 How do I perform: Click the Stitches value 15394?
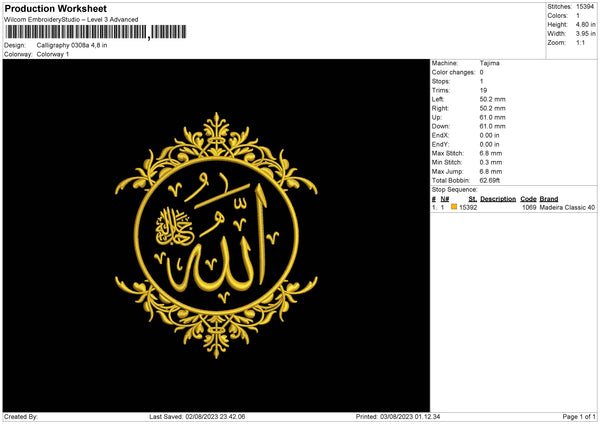coord(585,7)
